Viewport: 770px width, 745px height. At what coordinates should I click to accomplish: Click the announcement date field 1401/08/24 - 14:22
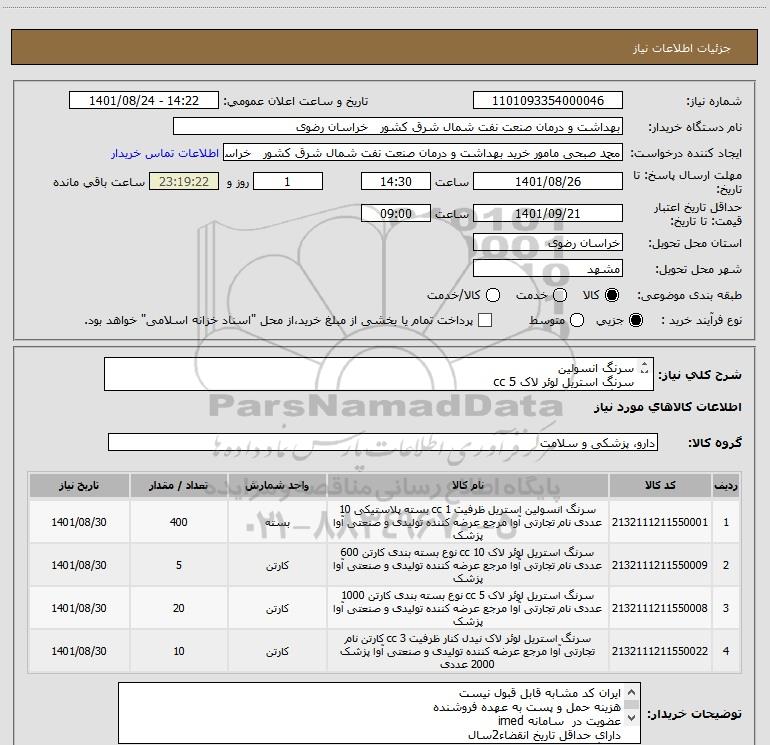(x=144, y=101)
